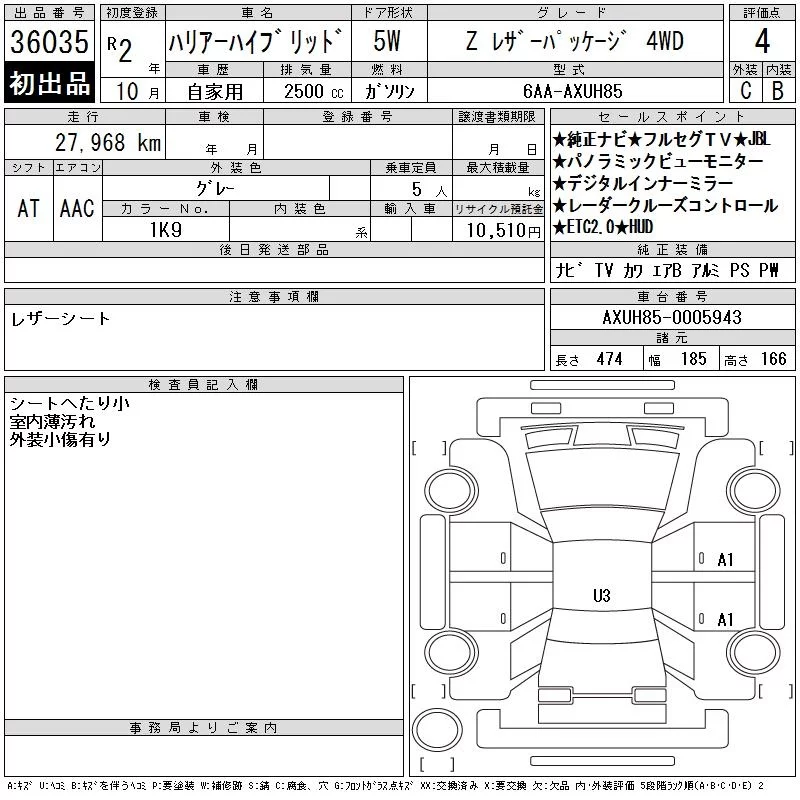
Task: Click the upper A1 scratch mark
Action: pos(725,560)
